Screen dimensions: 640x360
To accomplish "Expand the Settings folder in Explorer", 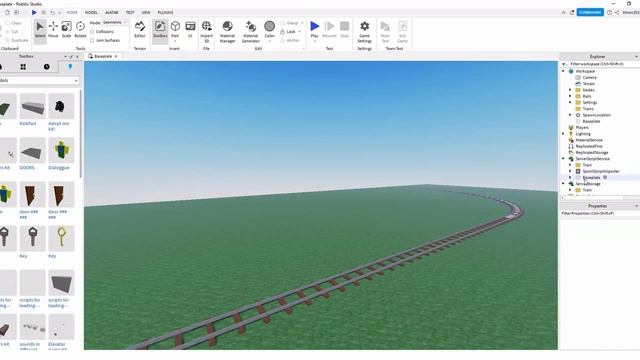I will [x=570, y=102].
